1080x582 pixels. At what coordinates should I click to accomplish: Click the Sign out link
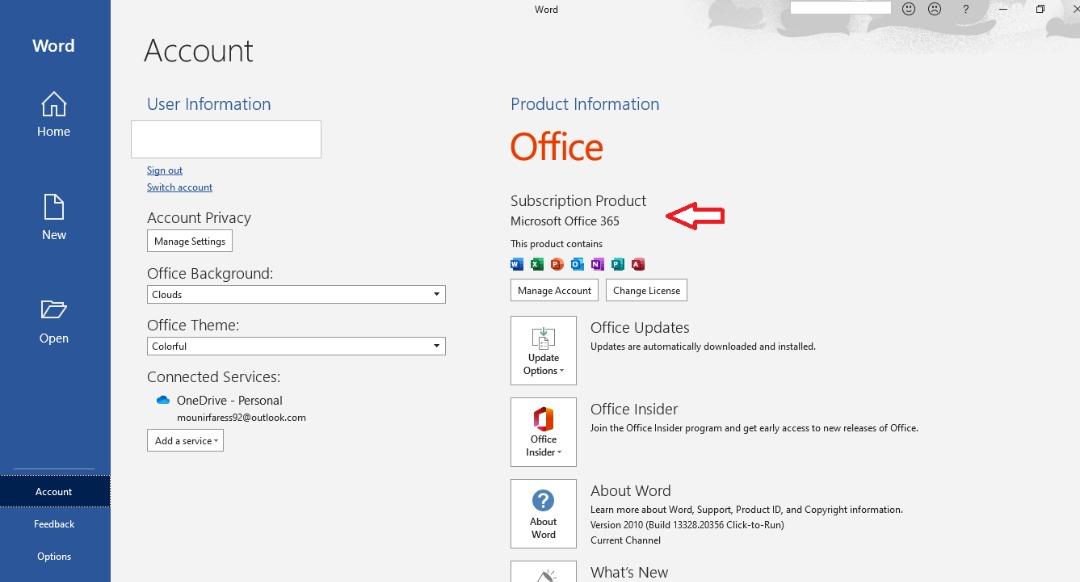165,170
